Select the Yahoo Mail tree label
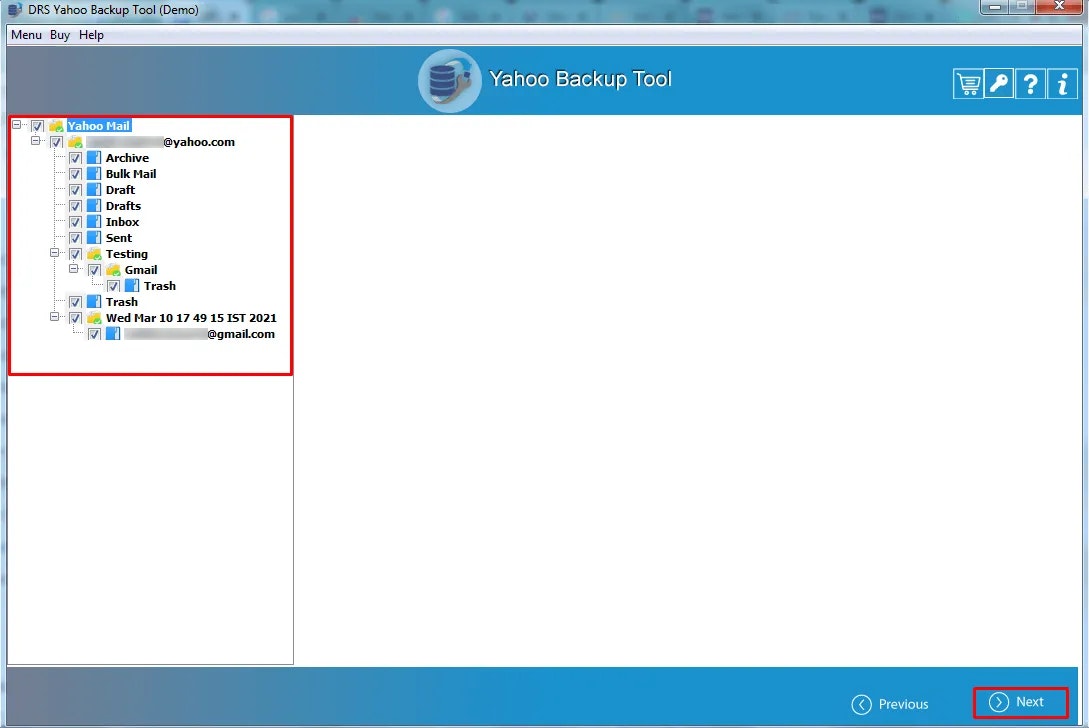 pyautogui.click(x=99, y=126)
